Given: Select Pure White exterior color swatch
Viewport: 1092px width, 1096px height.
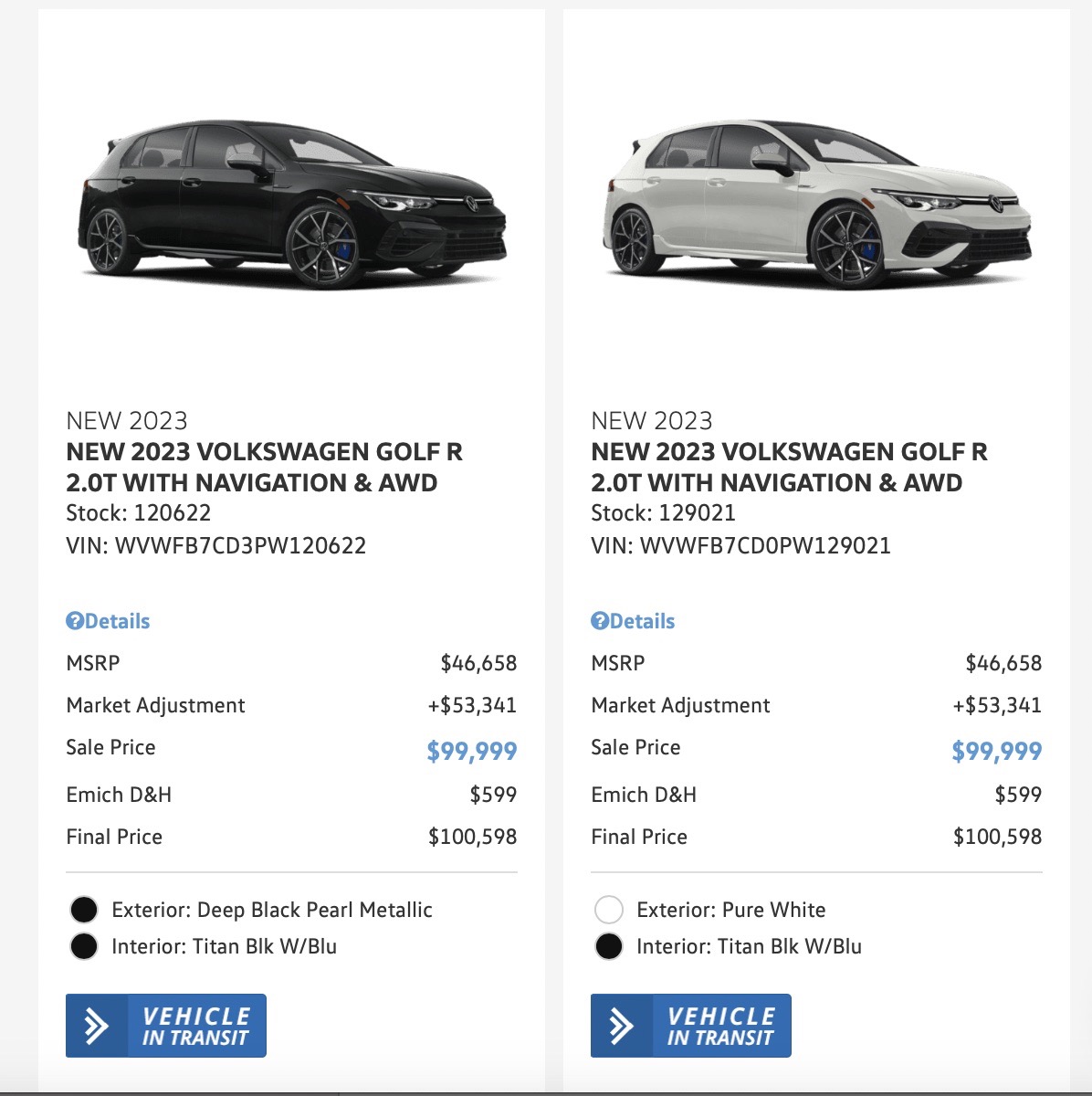Looking at the screenshot, I should coord(609,910).
